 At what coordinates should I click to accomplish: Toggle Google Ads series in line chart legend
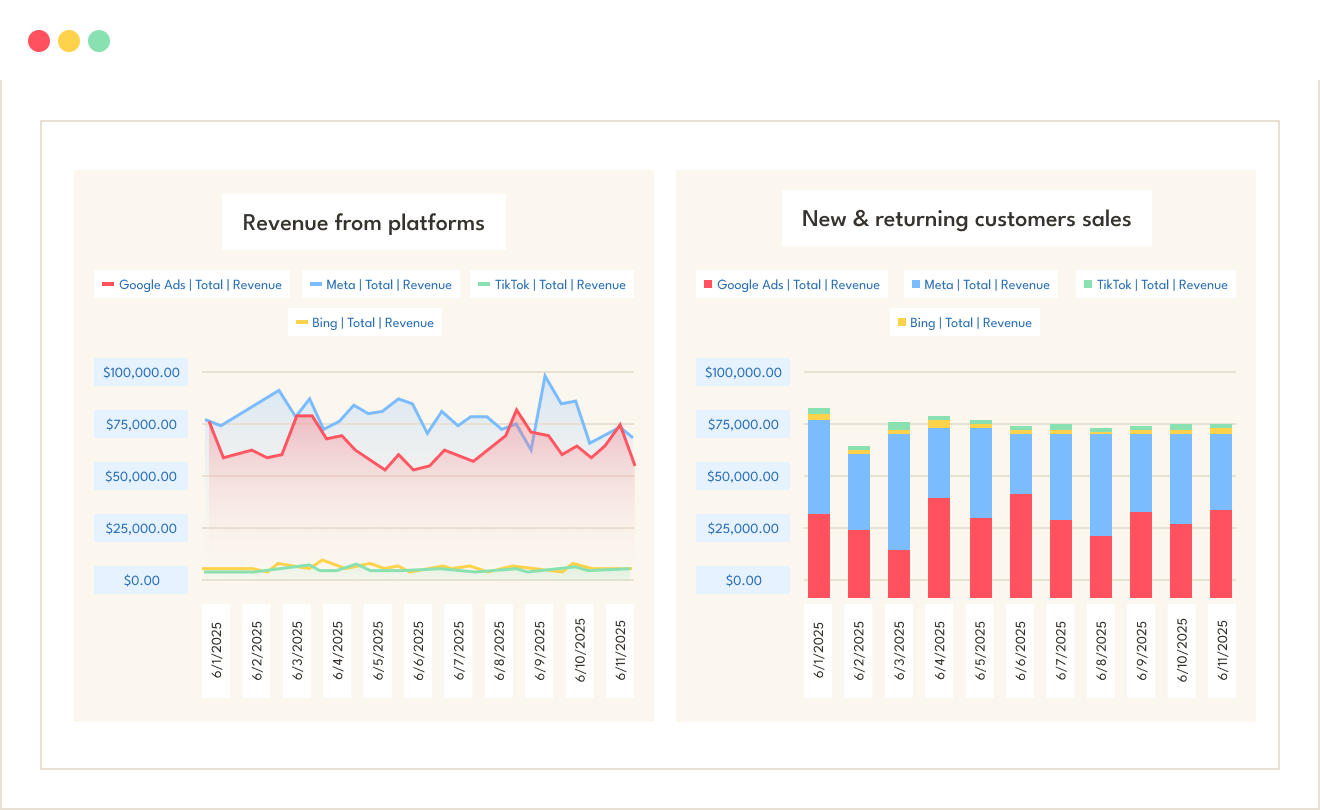click(192, 285)
